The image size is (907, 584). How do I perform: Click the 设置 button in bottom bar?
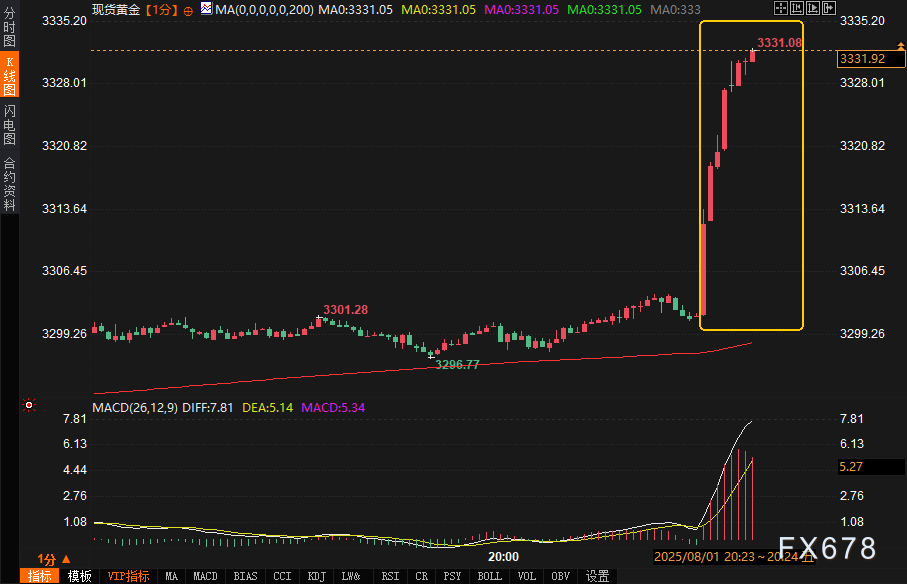(597, 576)
